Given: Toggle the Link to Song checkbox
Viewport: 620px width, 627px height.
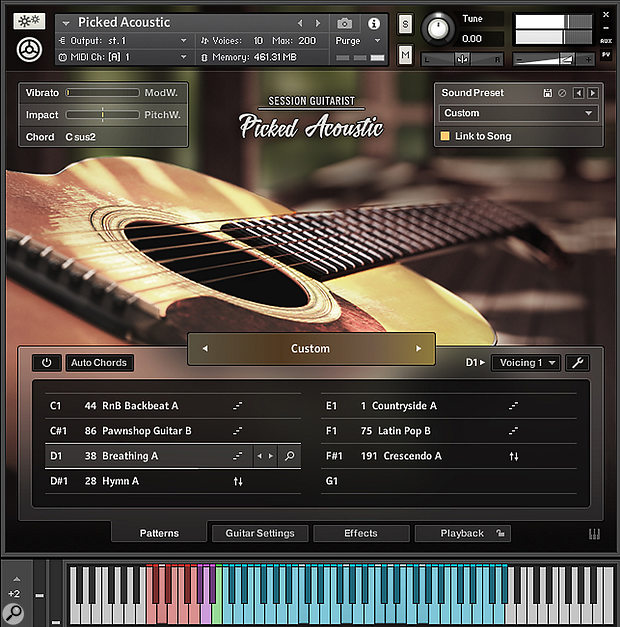Looking at the screenshot, I should coord(445,136).
